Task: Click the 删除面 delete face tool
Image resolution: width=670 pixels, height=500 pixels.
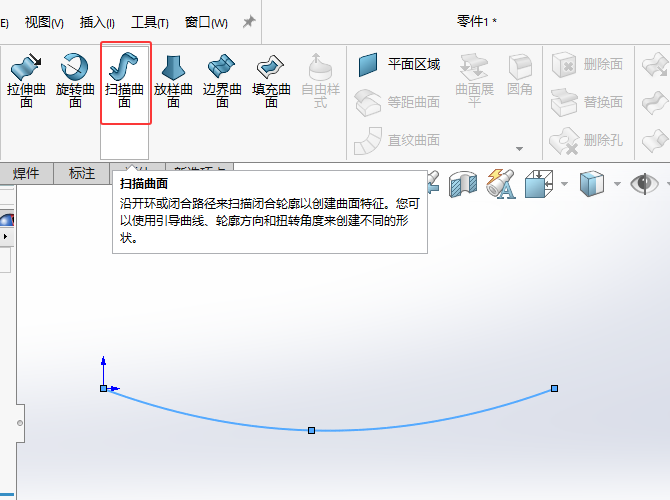Action: (587, 65)
